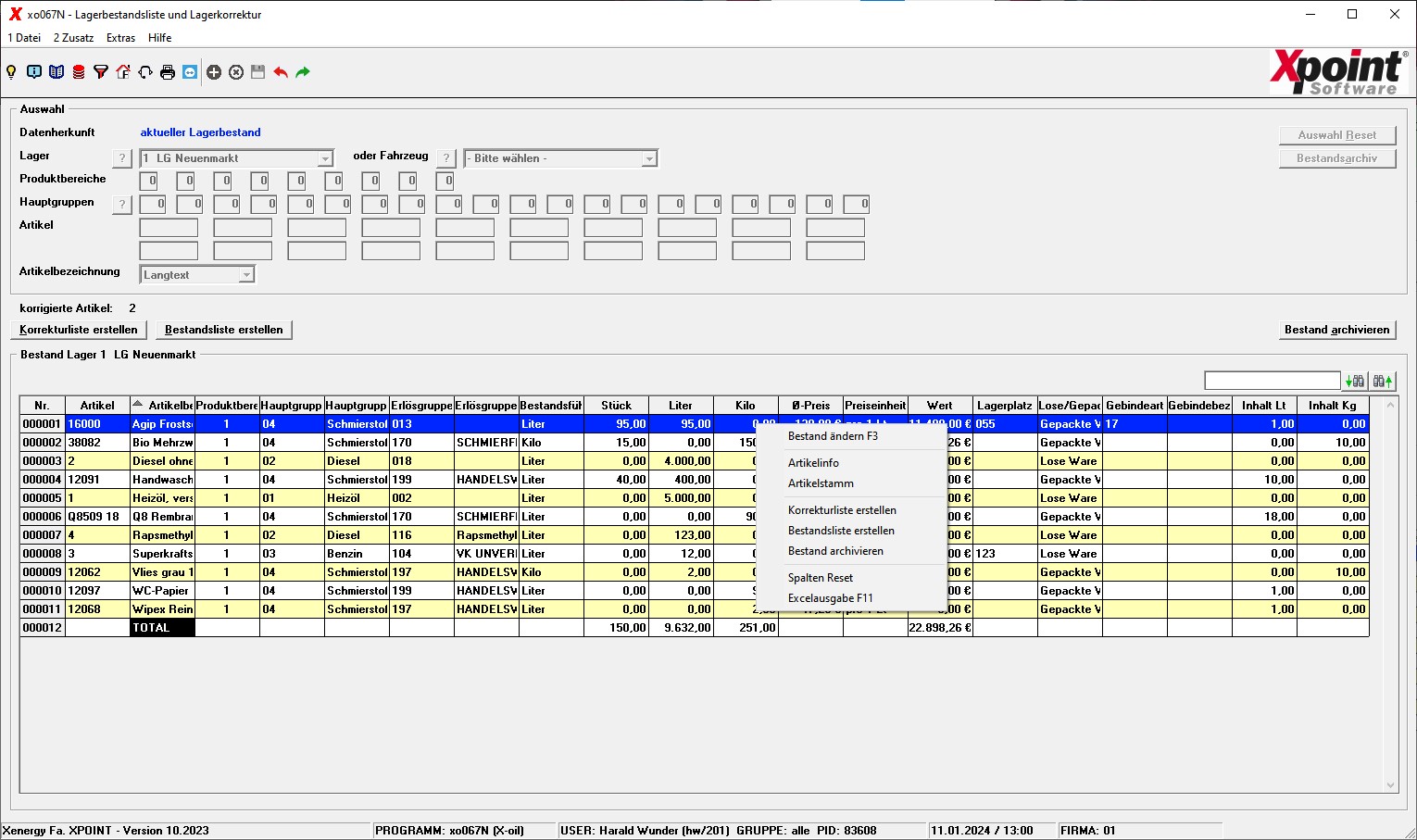This screenshot has height=840, width=1417.
Task: Click the first Hauptgruppen number field
Action: 153,205
